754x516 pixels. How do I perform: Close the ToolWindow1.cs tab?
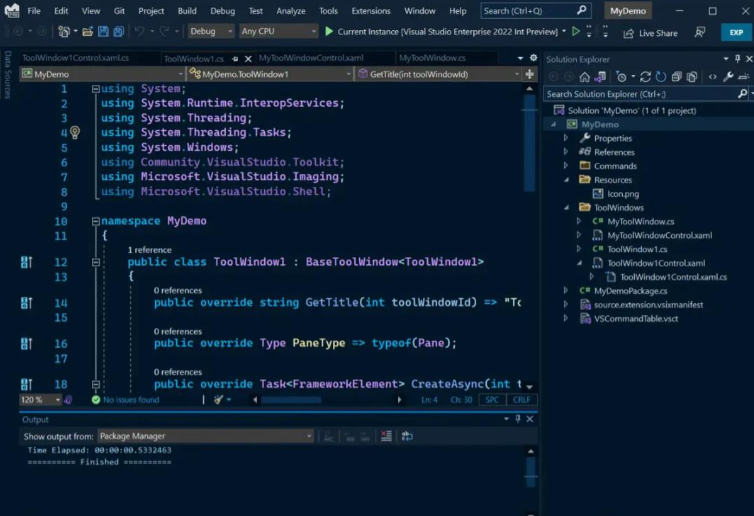248,59
